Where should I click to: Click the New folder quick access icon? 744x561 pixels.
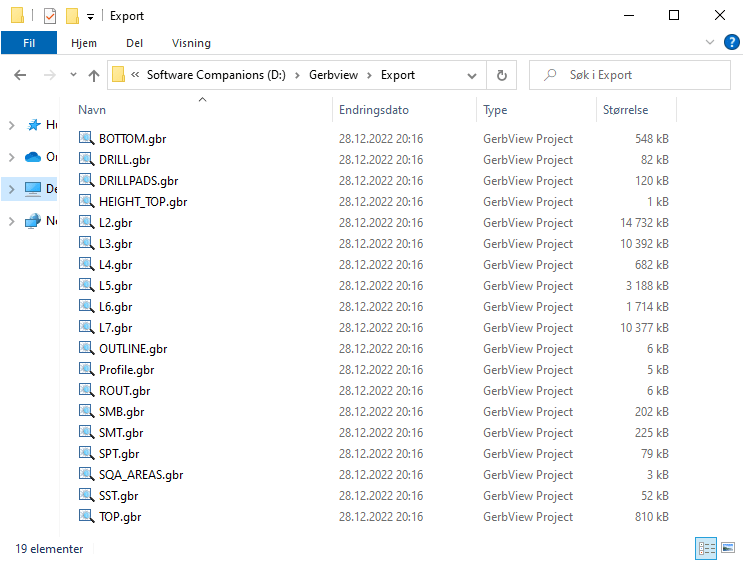click(72, 16)
